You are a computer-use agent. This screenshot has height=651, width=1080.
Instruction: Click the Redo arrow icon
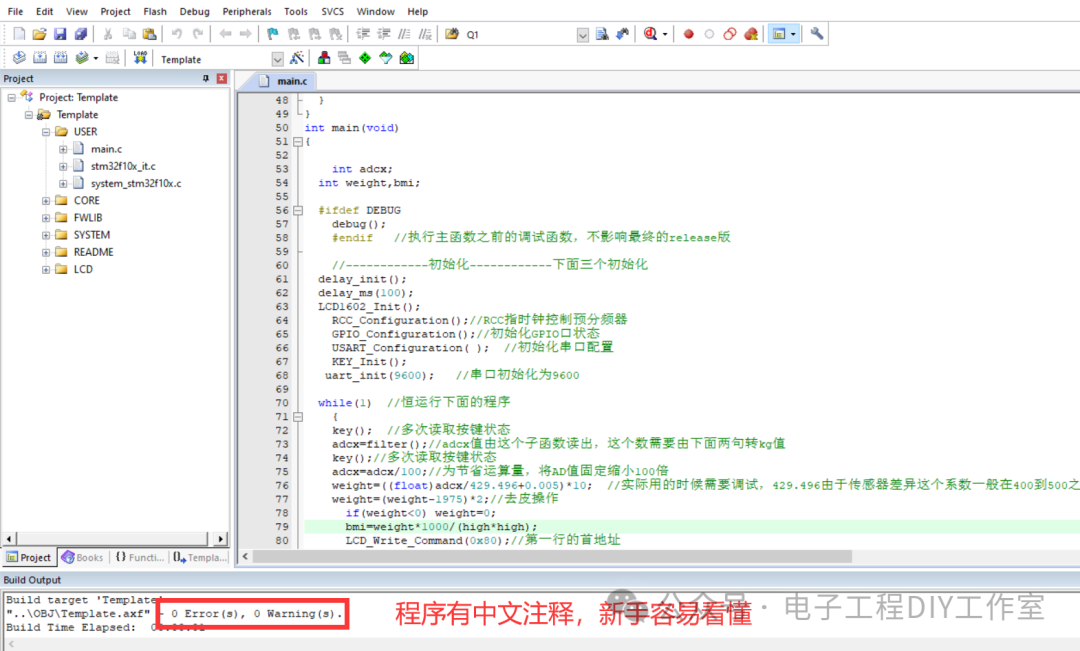(198, 34)
